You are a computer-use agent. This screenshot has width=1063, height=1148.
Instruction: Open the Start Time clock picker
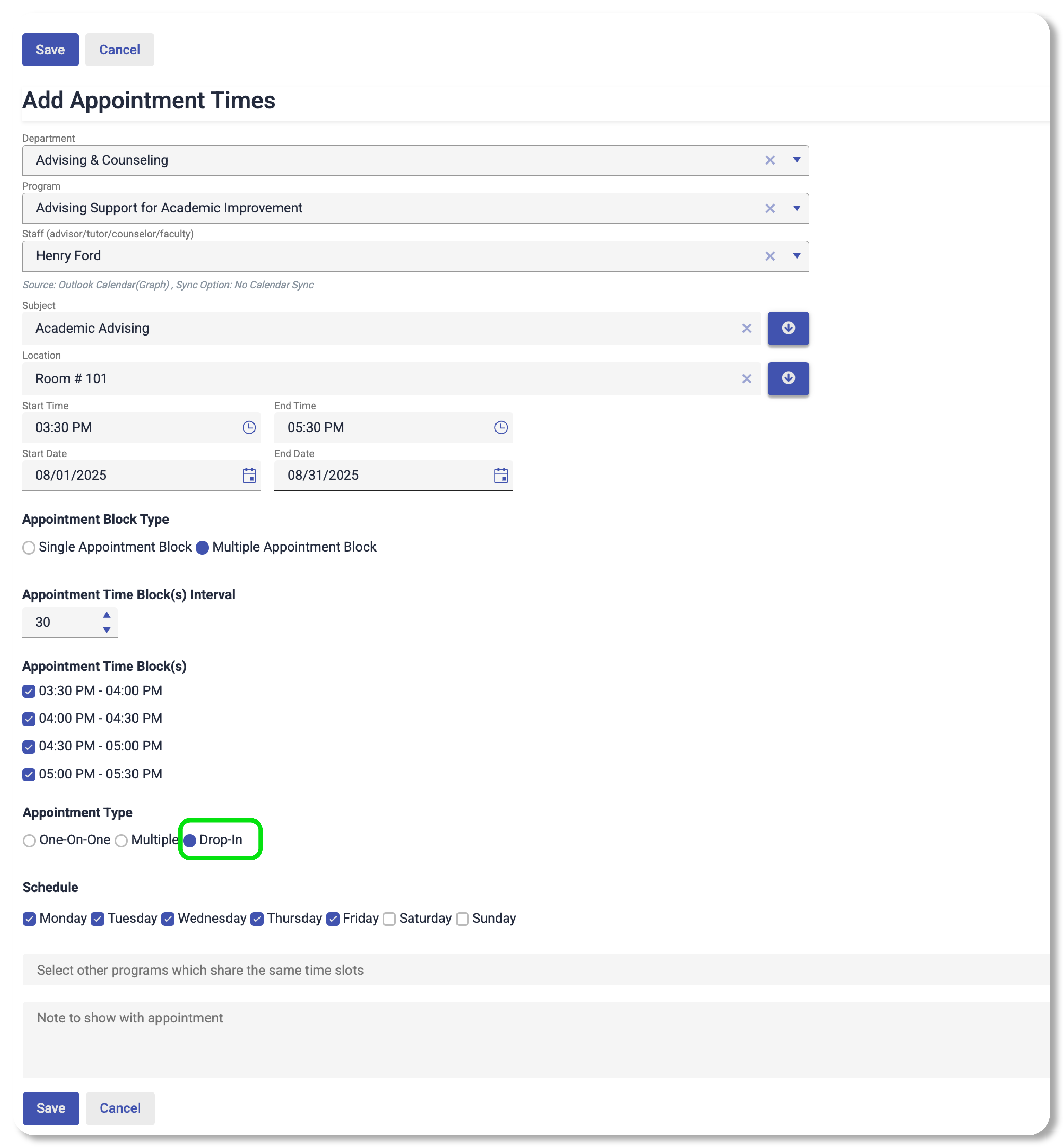click(x=249, y=427)
